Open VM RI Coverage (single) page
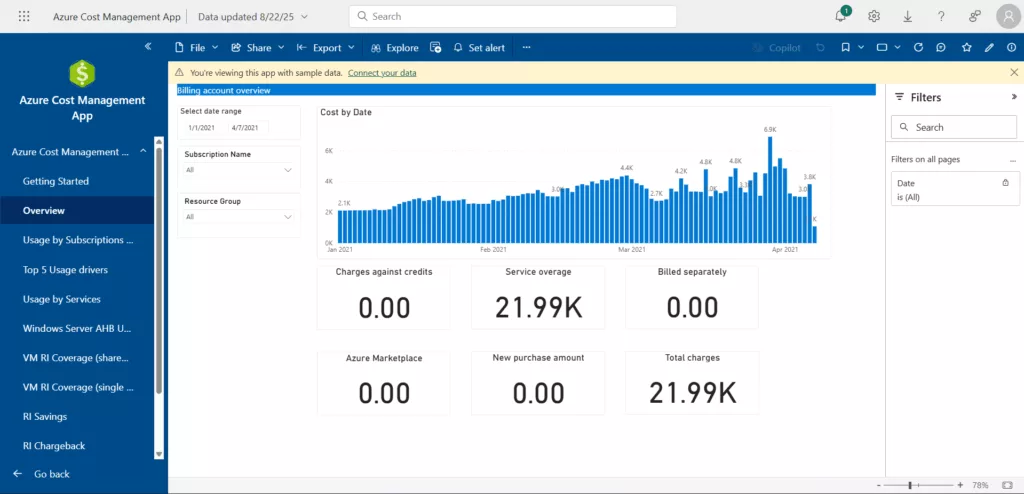The image size is (1024, 494). tap(77, 387)
